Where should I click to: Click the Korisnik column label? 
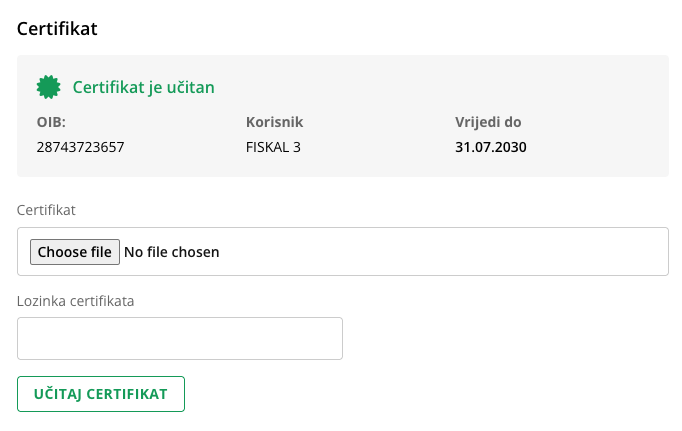click(x=274, y=123)
